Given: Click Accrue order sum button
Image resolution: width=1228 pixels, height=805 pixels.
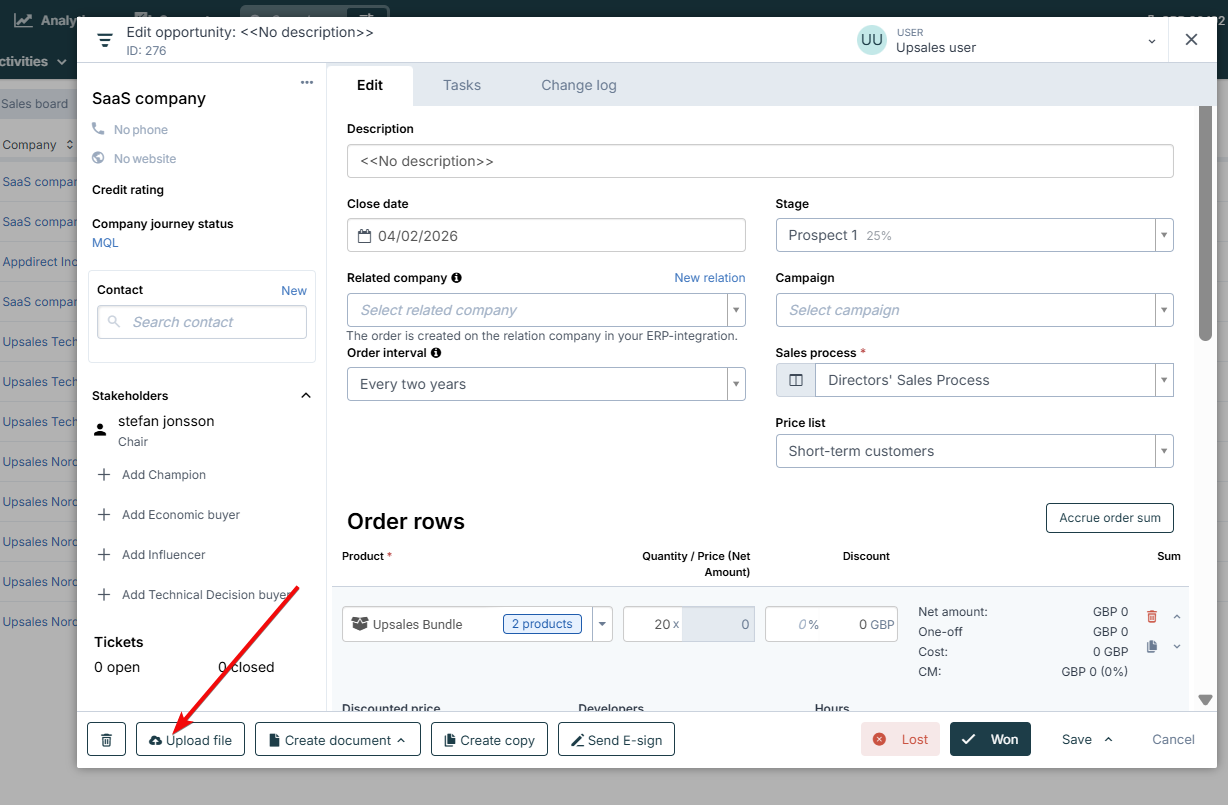Looking at the screenshot, I should pyautogui.click(x=1110, y=518).
